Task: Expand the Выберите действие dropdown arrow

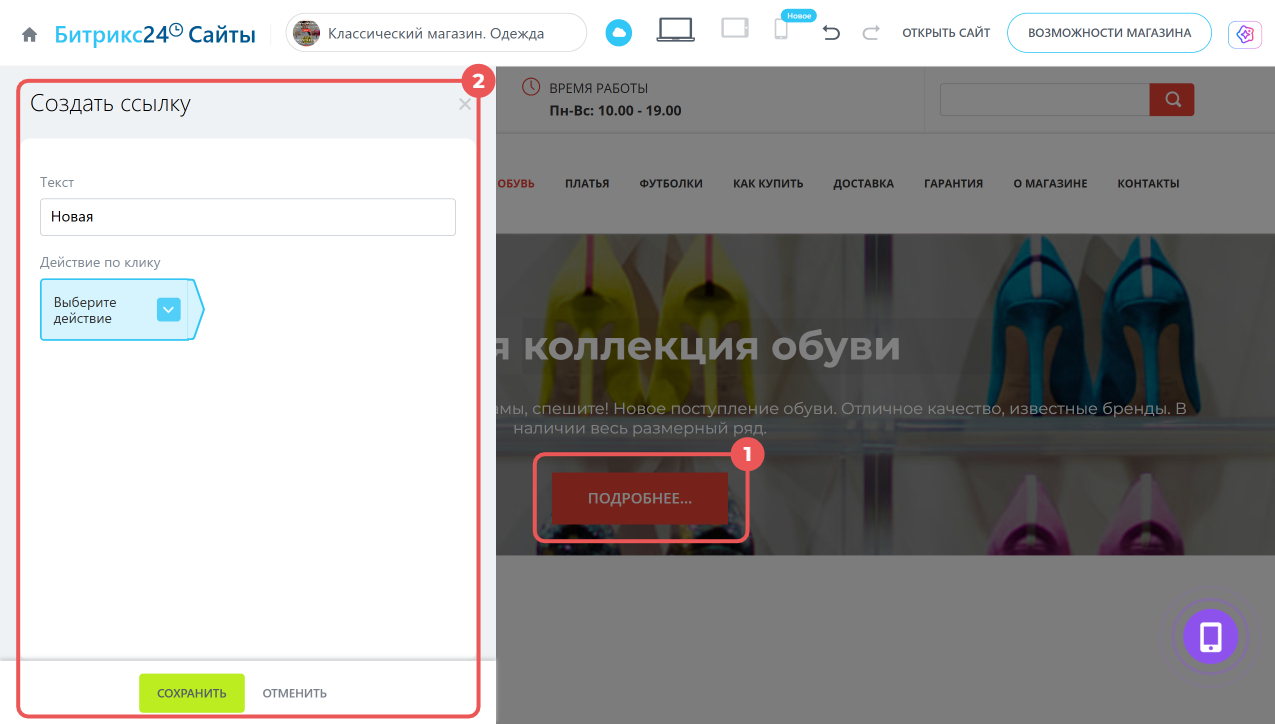Action: pos(168,310)
